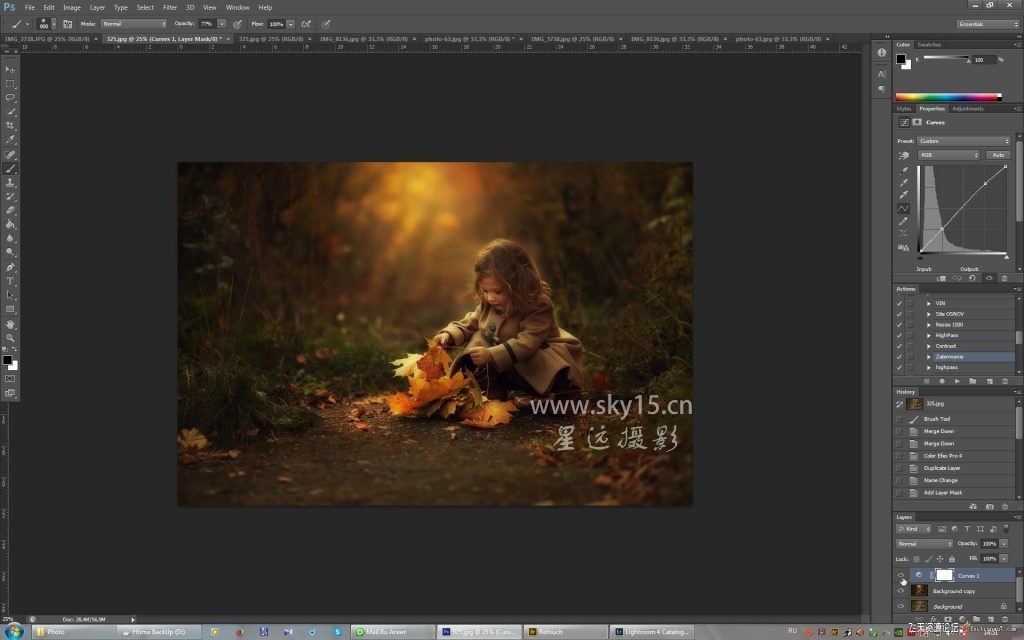The image size is (1024, 640).
Task: Choose the smooth curve edit mode icon
Action: pos(904,208)
